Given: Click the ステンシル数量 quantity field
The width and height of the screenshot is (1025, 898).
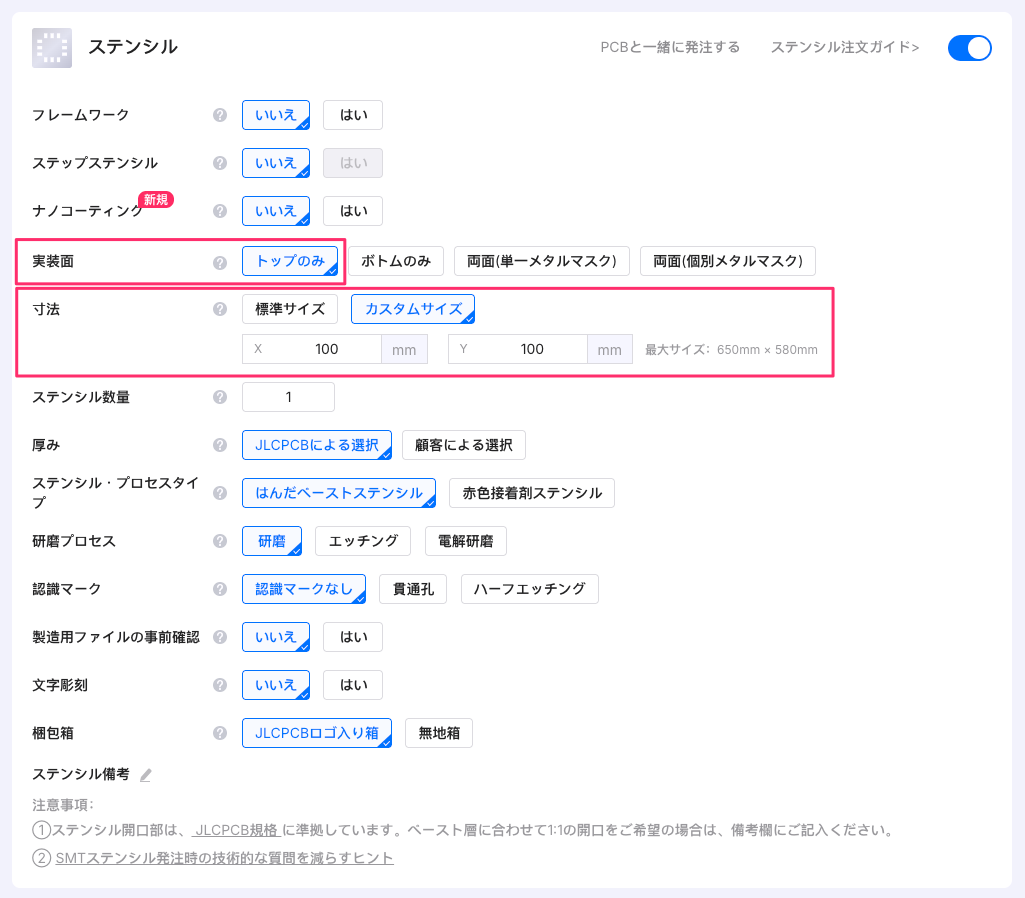Looking at the screenshot, I should (288, 397).
